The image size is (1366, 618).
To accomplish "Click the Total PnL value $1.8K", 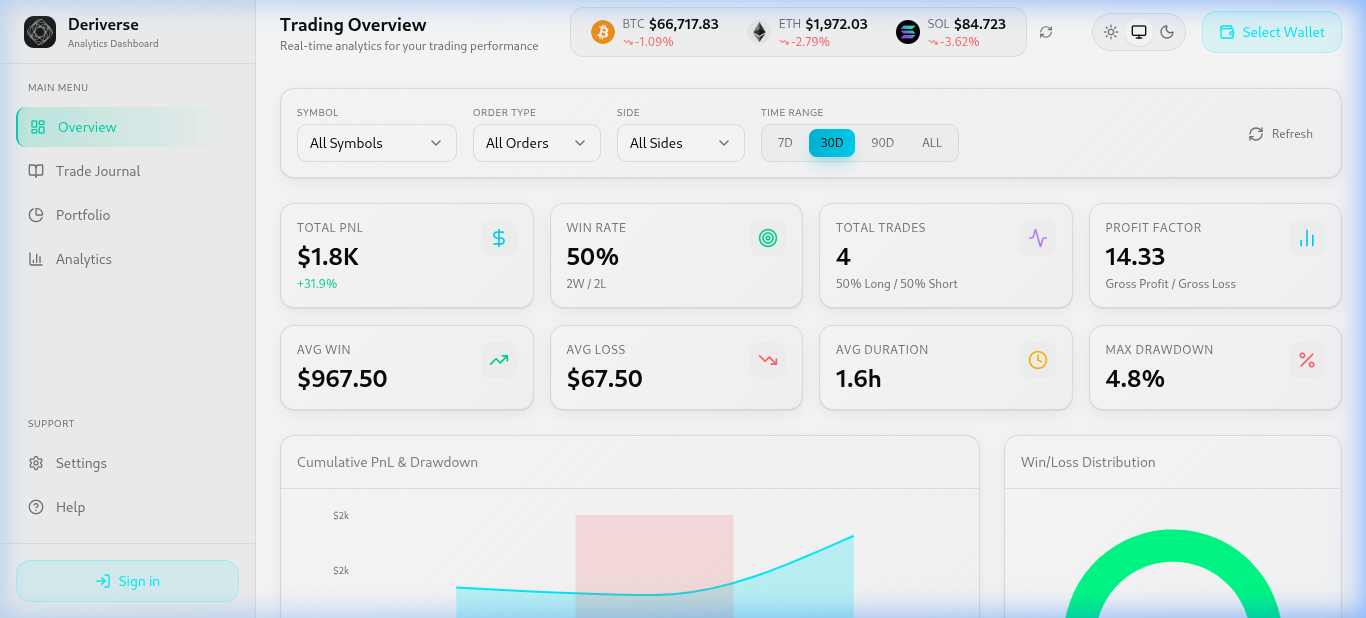I will pos(328,257).
